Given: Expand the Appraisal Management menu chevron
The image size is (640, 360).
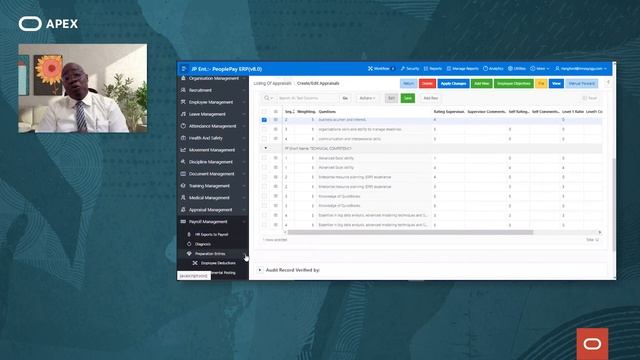Looking at the screenshot, I should click(244, 210).
